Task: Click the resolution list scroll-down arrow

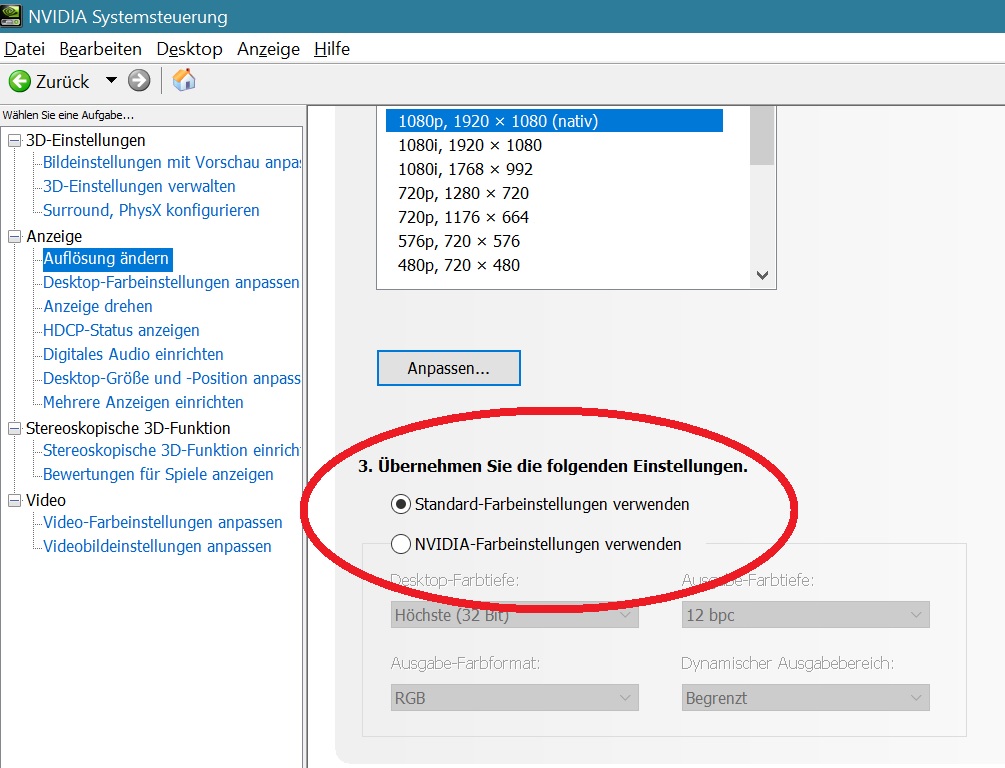Action: (762, 276)
